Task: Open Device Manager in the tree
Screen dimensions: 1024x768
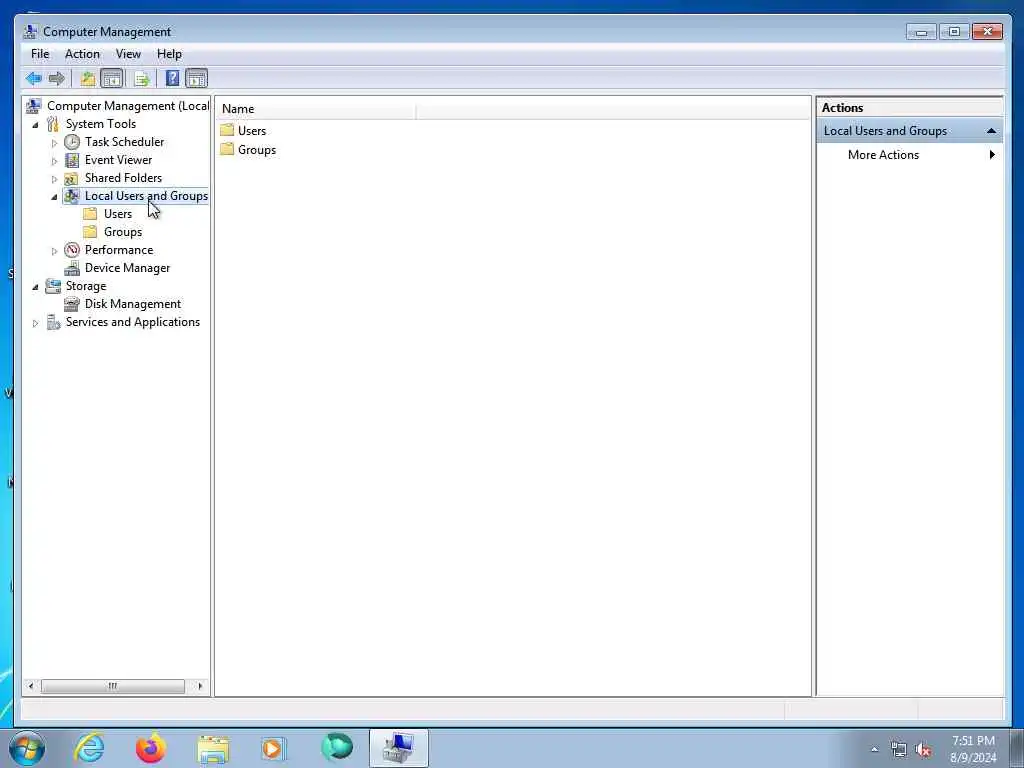Action: click(x=127, y=268)
